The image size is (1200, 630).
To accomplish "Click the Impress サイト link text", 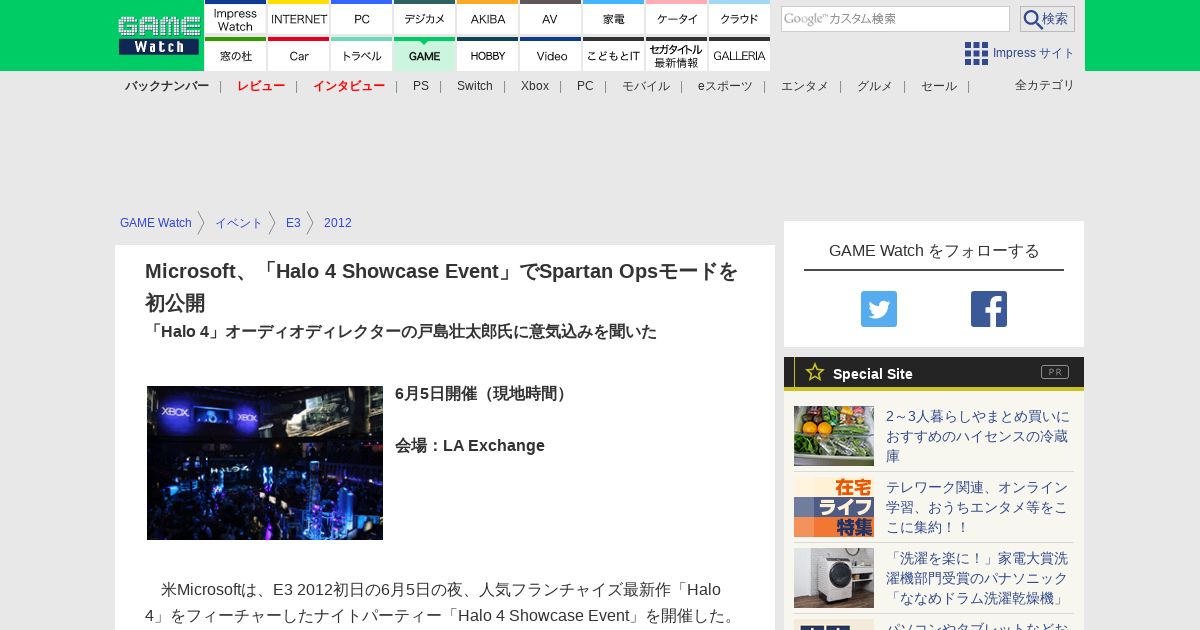I will tap(1034, 54).
